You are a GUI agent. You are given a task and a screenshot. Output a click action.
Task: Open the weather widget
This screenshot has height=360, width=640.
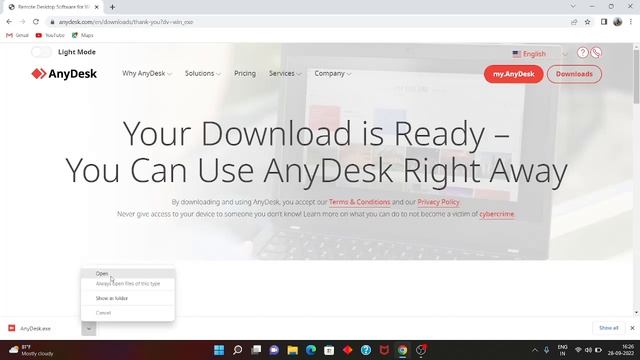click(x=32, y=350)
